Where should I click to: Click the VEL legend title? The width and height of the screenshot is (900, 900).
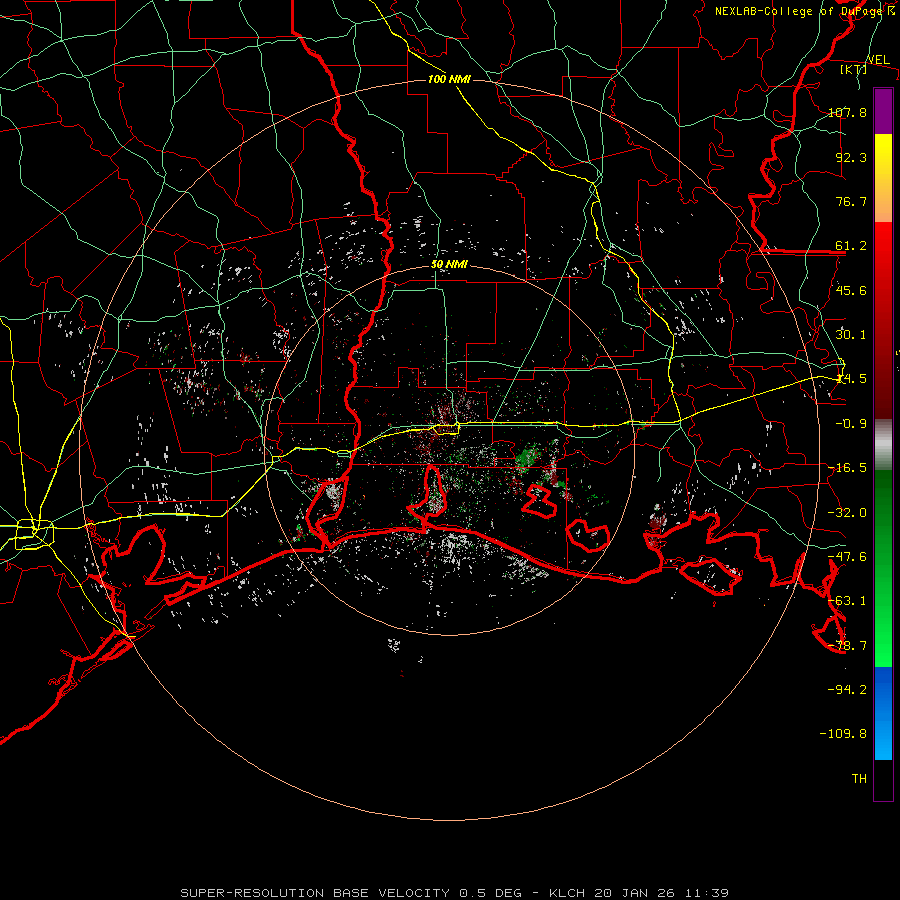[x=878, y=60]
